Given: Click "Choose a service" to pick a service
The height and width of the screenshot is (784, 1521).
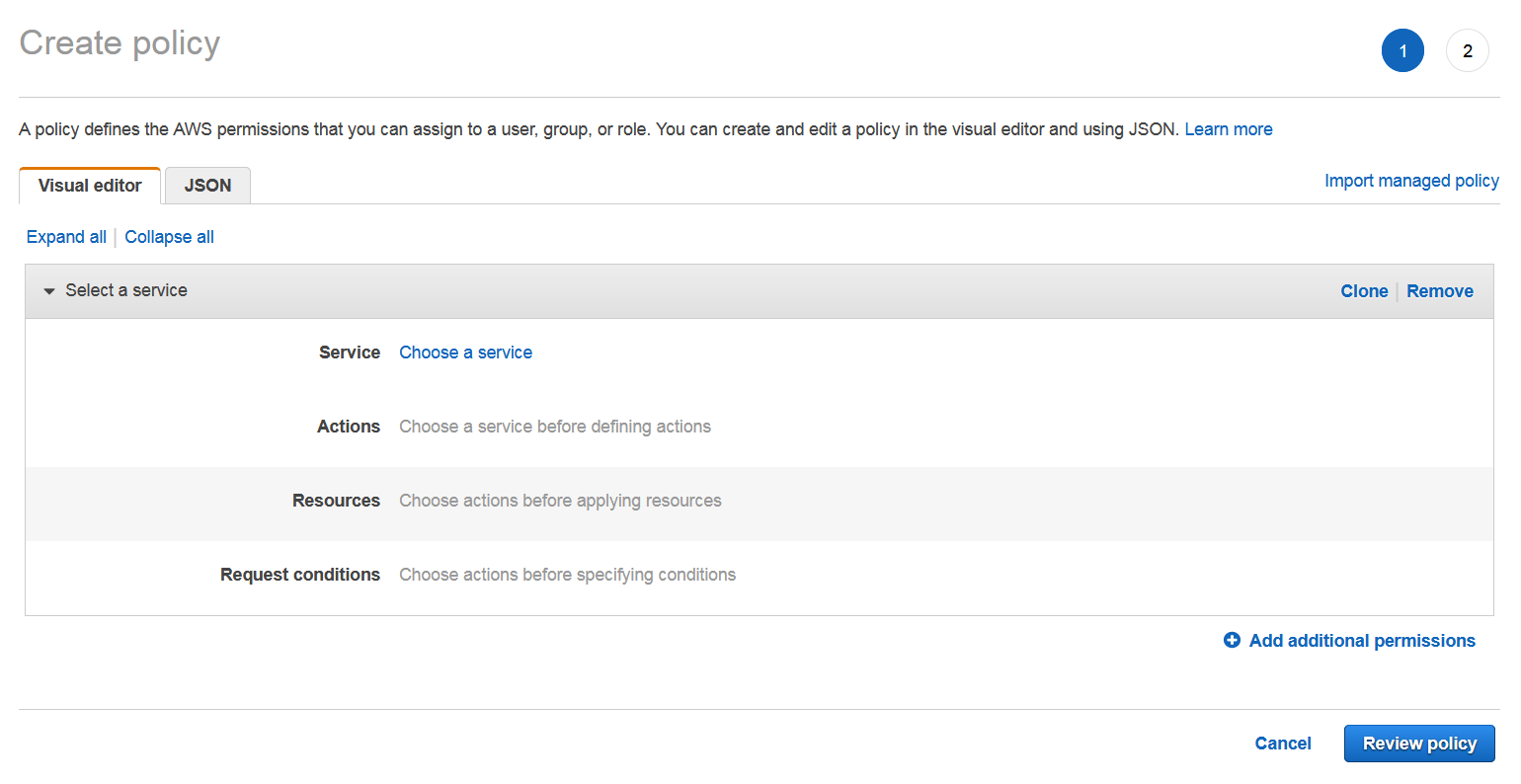Looking at the screenshot, I should click(465, 352).
